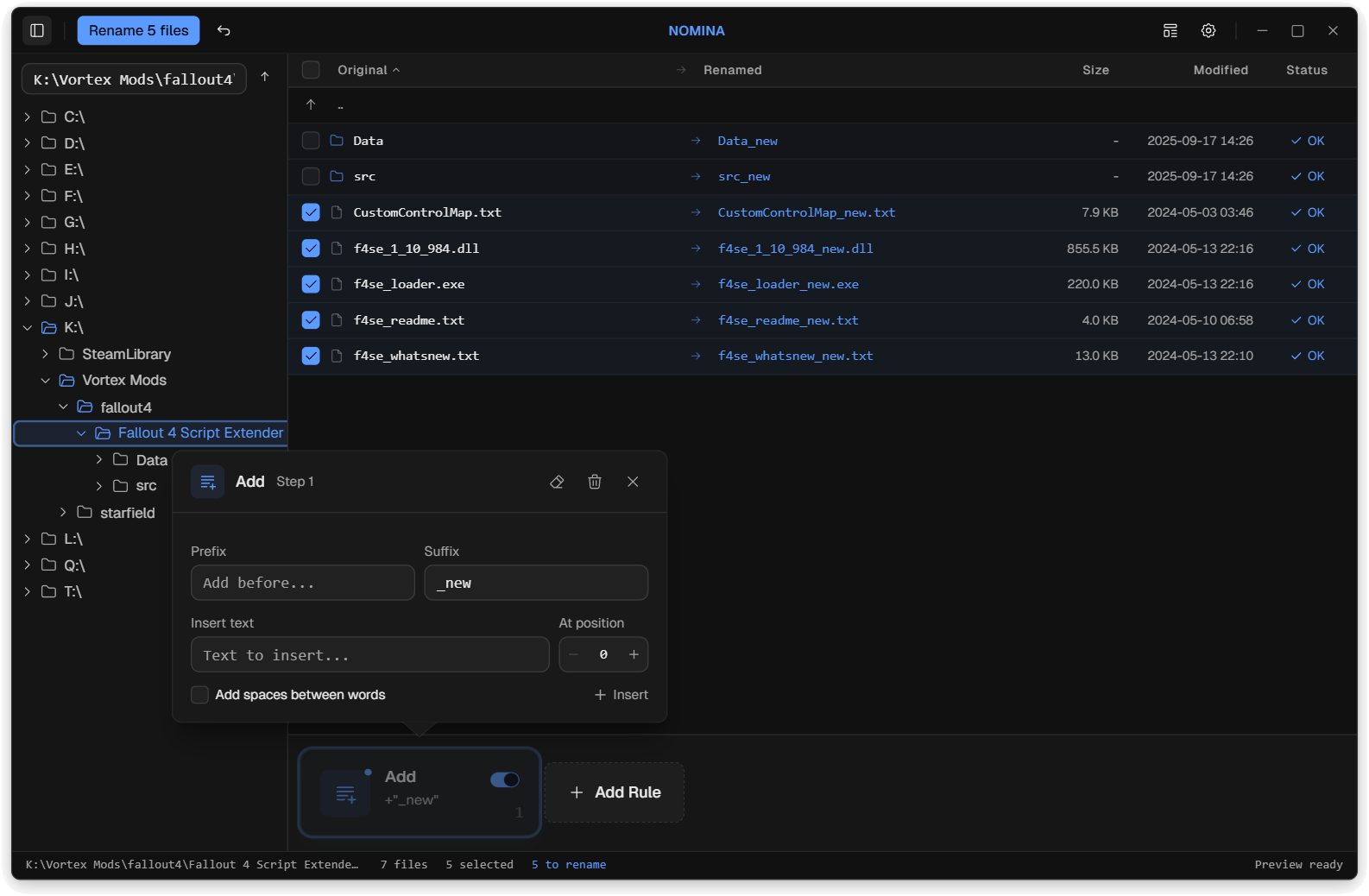Disable the Add rule toggle switch

(505, 779)
